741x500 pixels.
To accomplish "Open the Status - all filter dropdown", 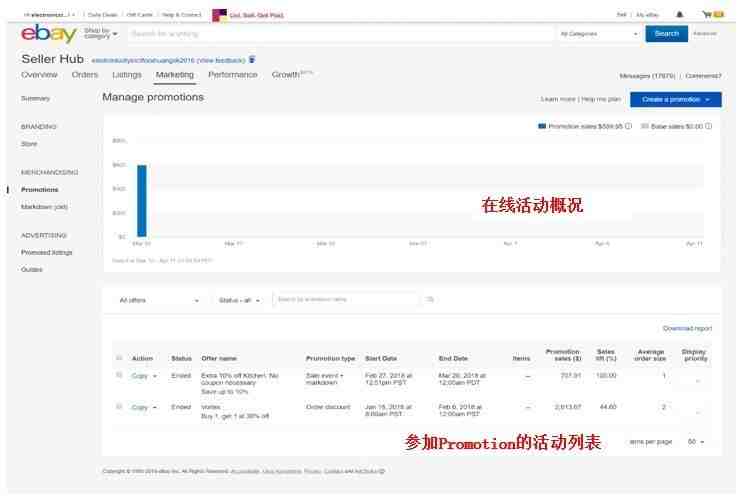I will click(x=240, y=300).
